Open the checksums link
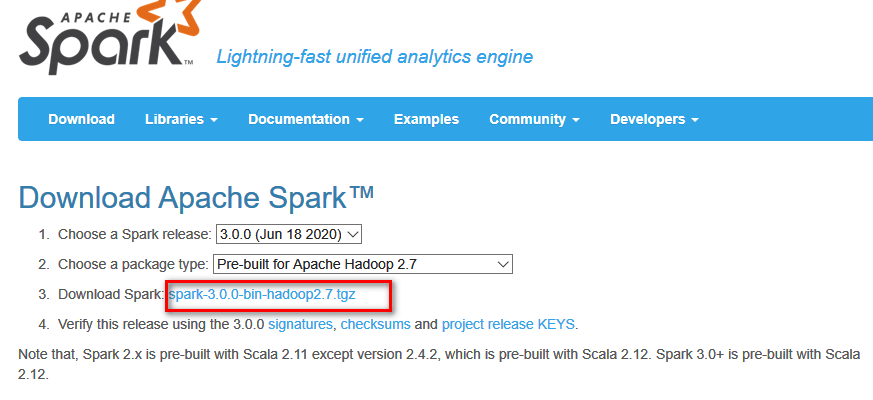The height and width of the screenshot is (400, 873). click(375, 324)
